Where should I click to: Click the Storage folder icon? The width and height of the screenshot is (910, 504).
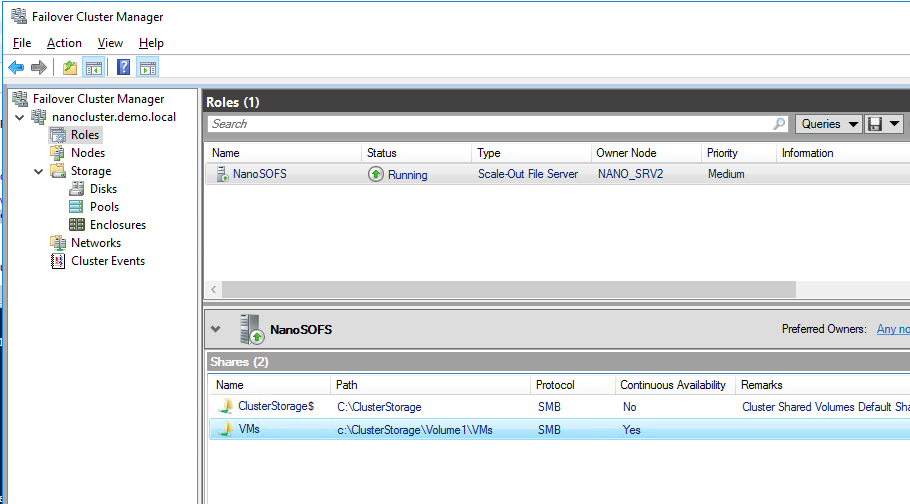pos(57,171)
